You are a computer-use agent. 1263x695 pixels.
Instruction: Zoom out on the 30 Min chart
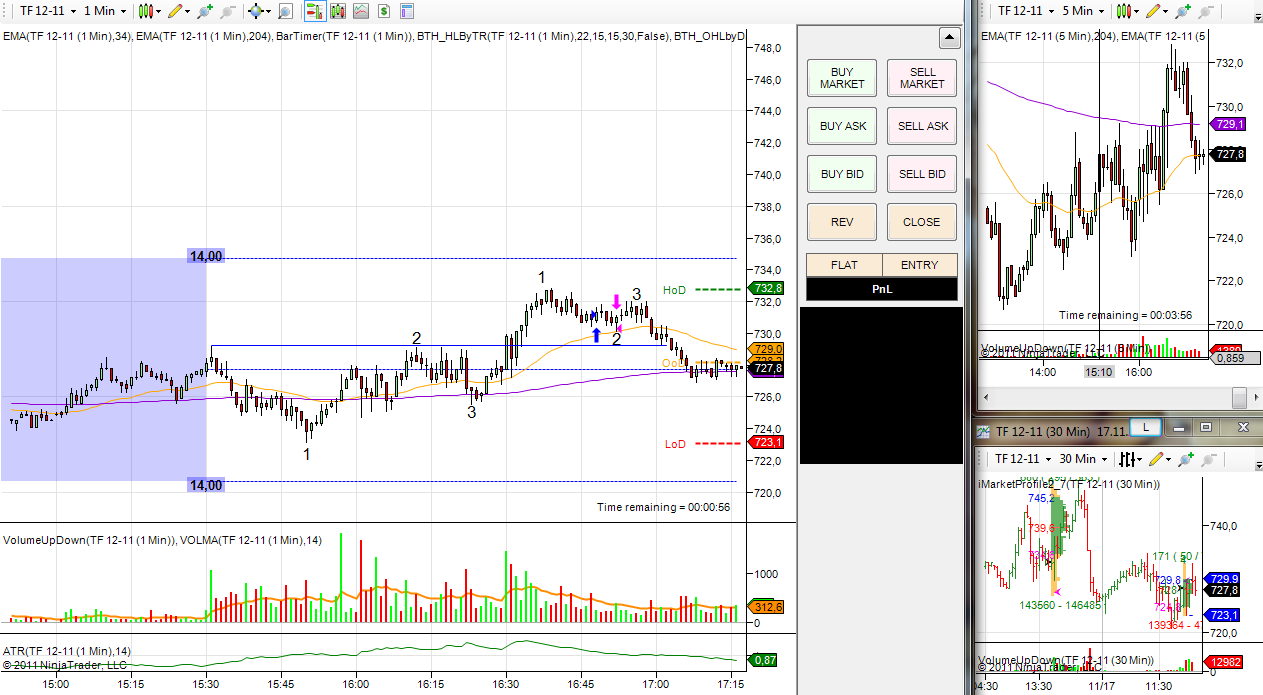pyautogui.click(x=1210, y=459)
